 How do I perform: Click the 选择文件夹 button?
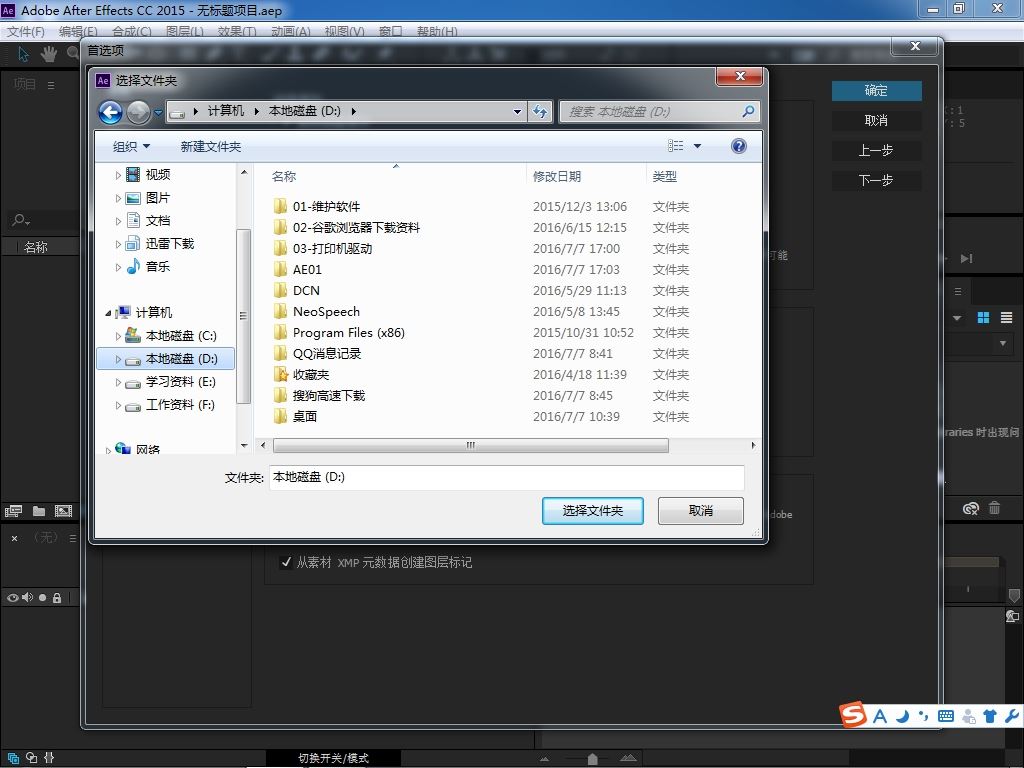(x=592, y=511)
